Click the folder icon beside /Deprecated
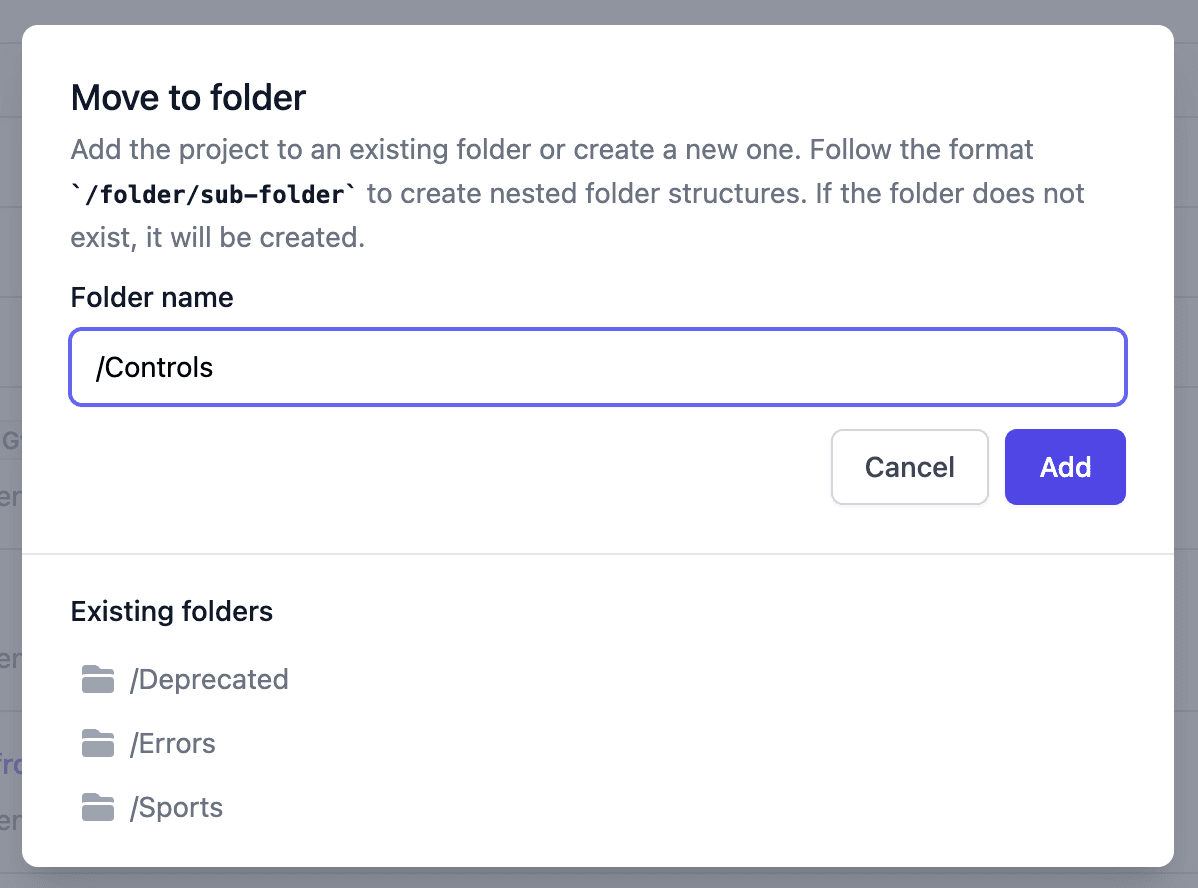 pos(97,679)
